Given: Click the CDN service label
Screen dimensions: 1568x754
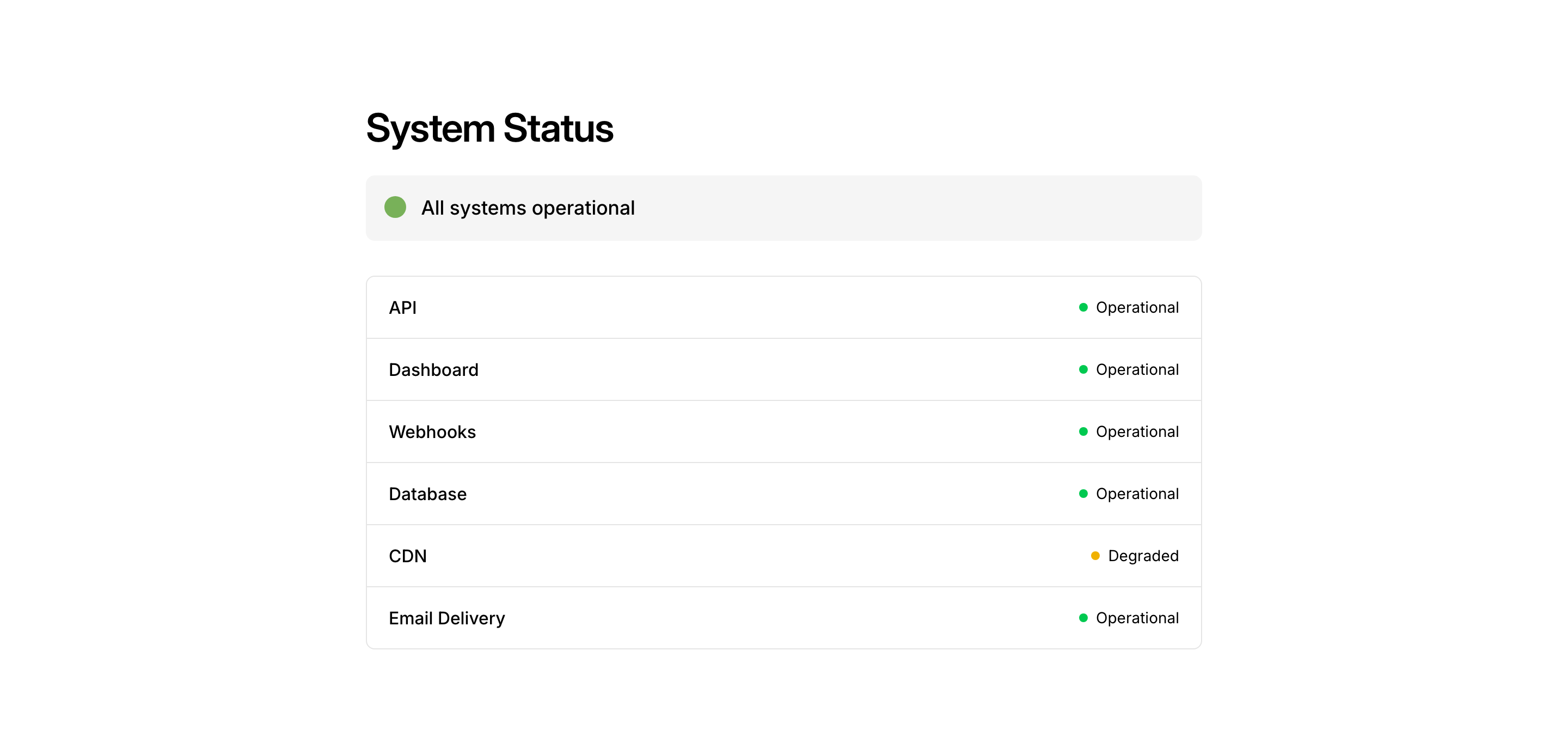Looking at the screenshot, I should coord(407,556).
